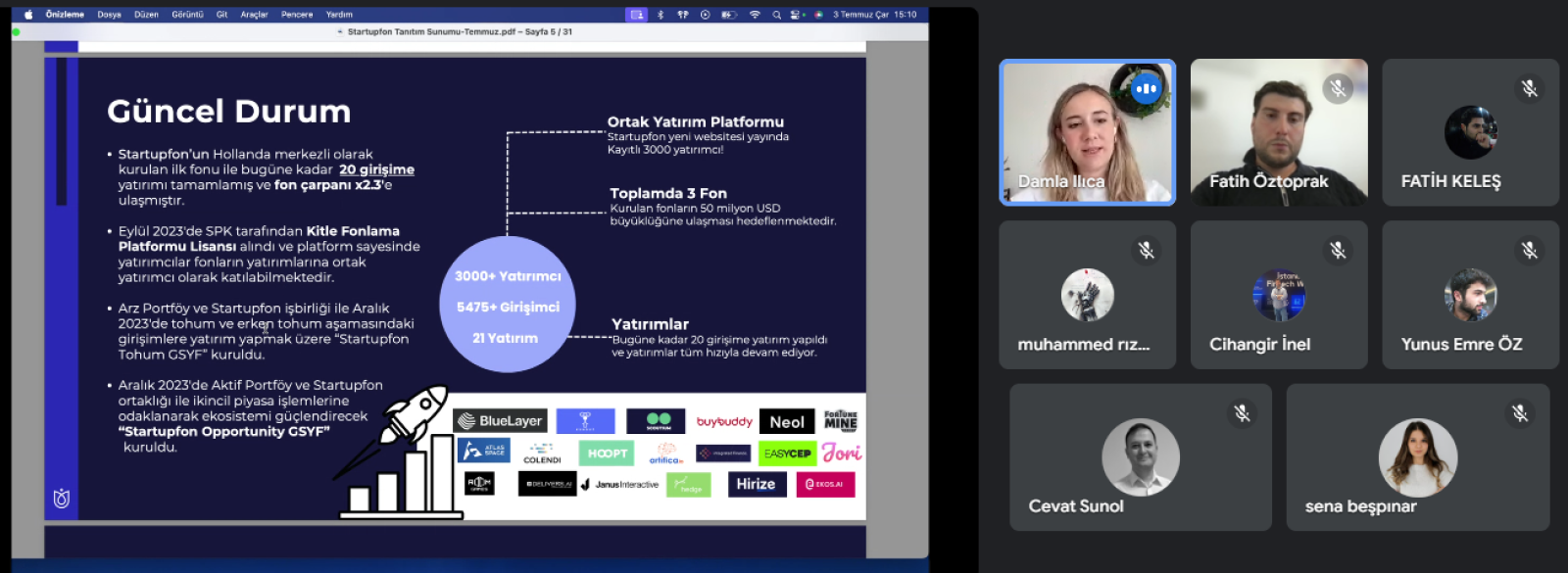
Task: Click muted mic icon on Cevat Sunol tile
Action: (x=1242, y=413)
